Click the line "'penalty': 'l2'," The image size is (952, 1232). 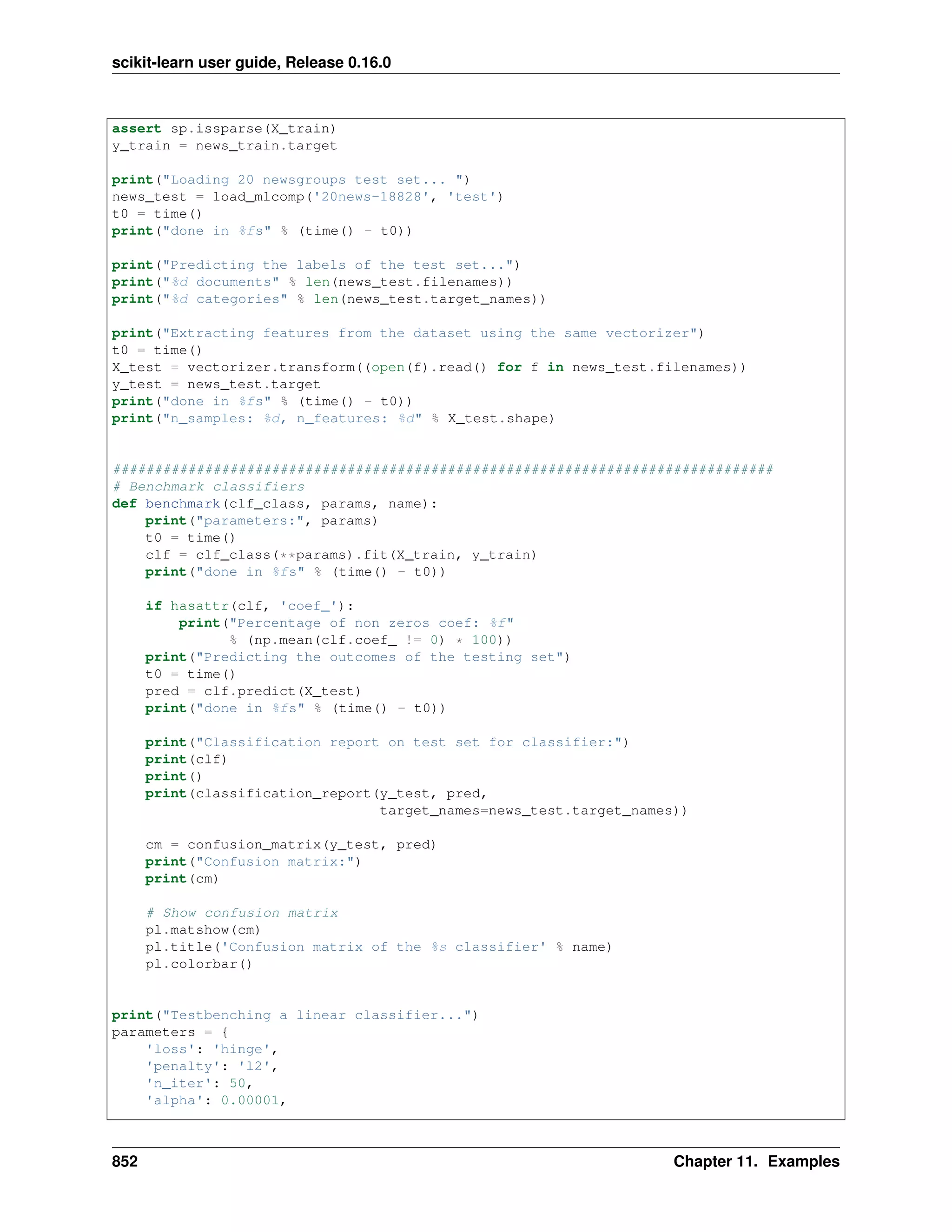212,1066
